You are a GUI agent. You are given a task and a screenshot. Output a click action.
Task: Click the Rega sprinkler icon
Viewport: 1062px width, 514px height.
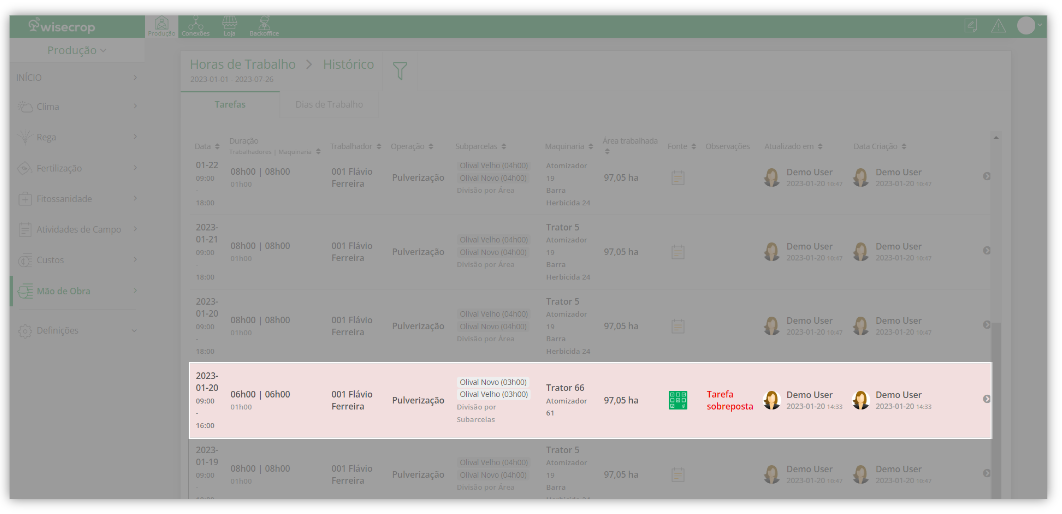point(25,137)
